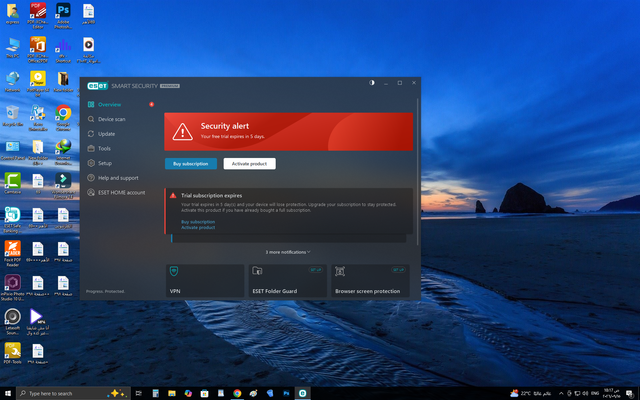Click the Progress. Protected. tagline text
Image resolution: width=640 pixels, height=400 pixels.
[x=105, y=291]
